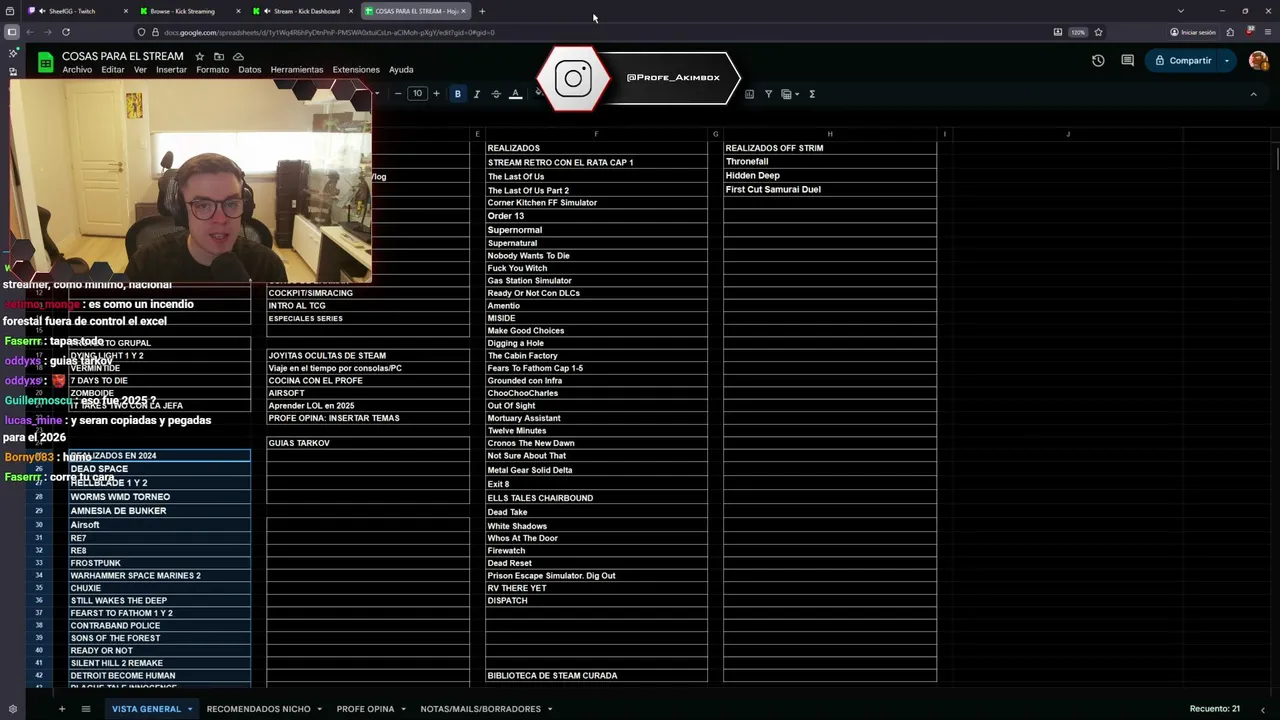Open the comments panel icon

coord(1127,61)
